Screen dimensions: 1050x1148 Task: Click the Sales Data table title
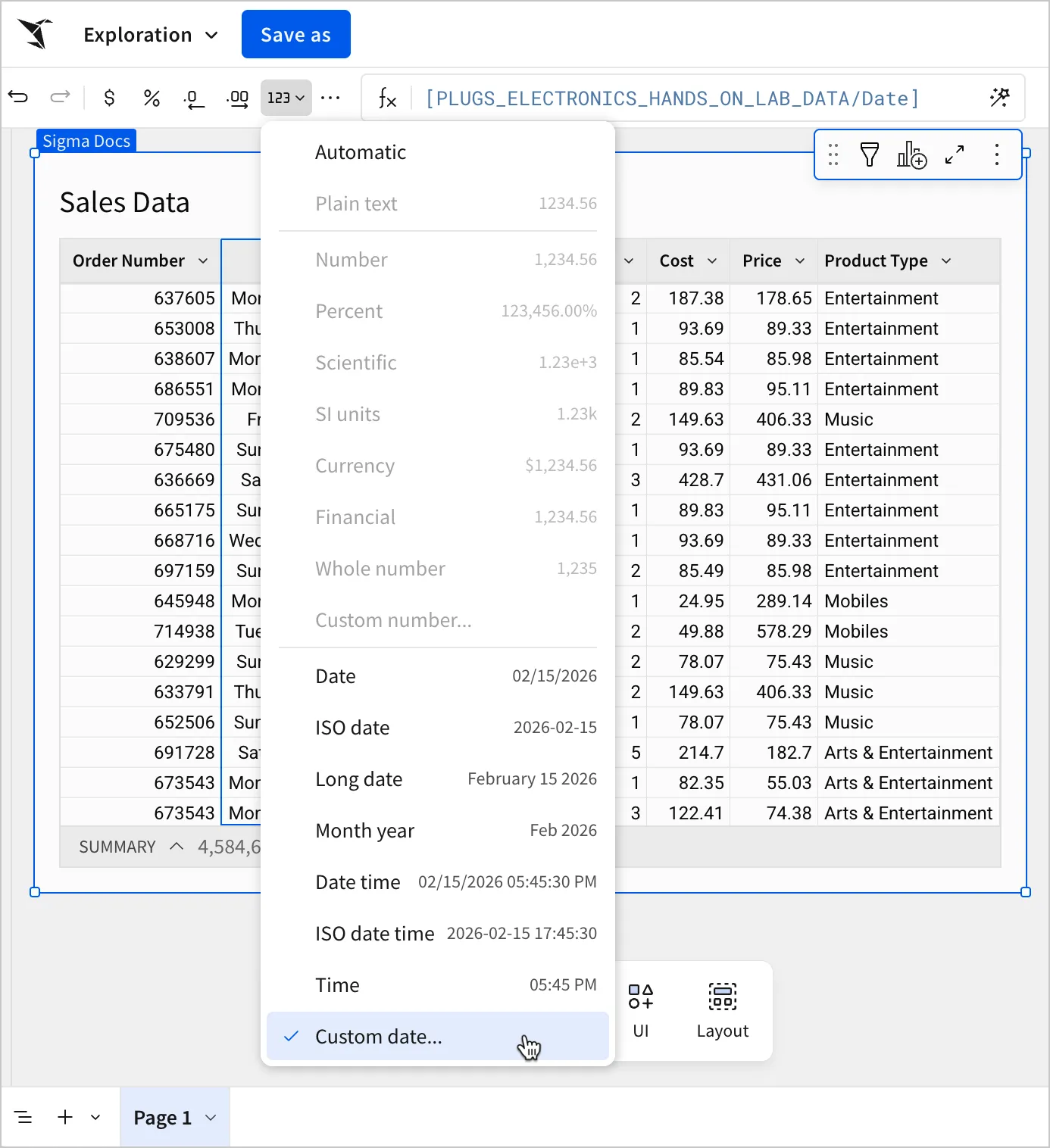pos(124,202)
